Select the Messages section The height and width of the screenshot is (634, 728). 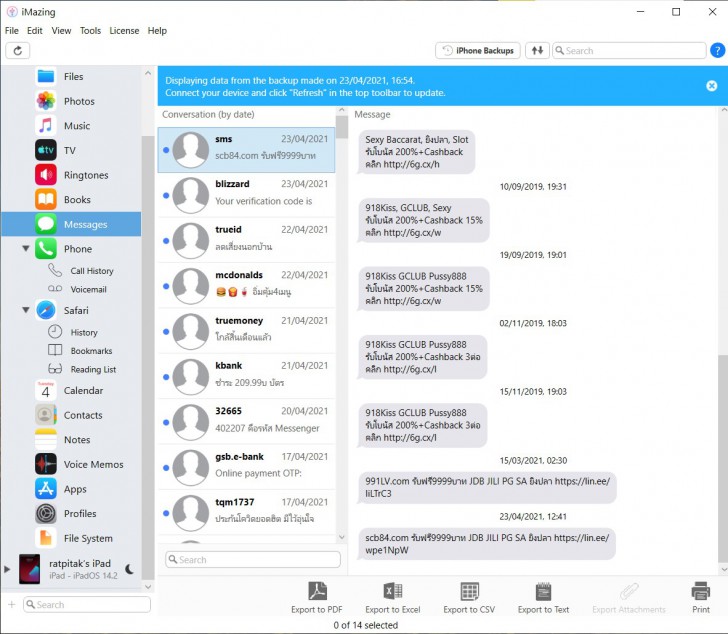tap(72, 224)
